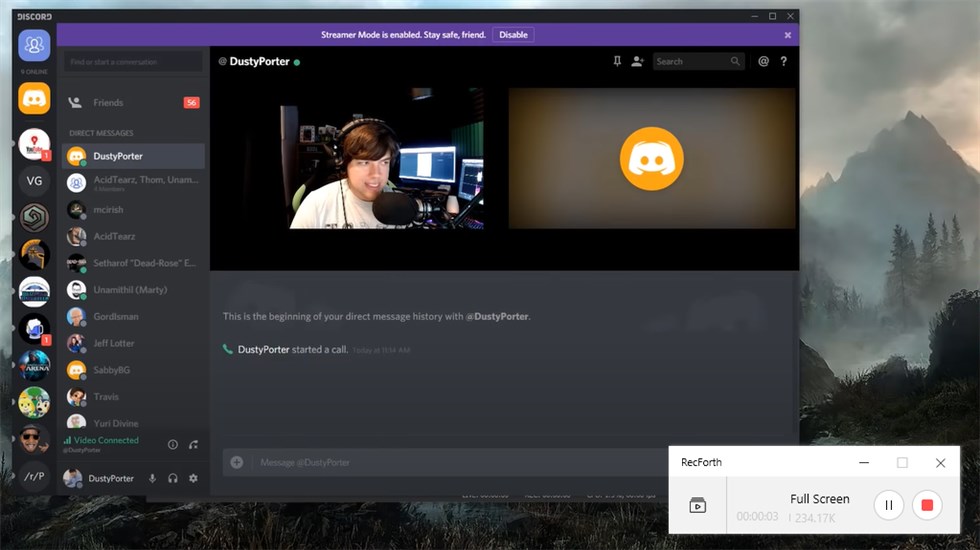
Task: Open SabbyBG direct message
Action: [132, 370]
